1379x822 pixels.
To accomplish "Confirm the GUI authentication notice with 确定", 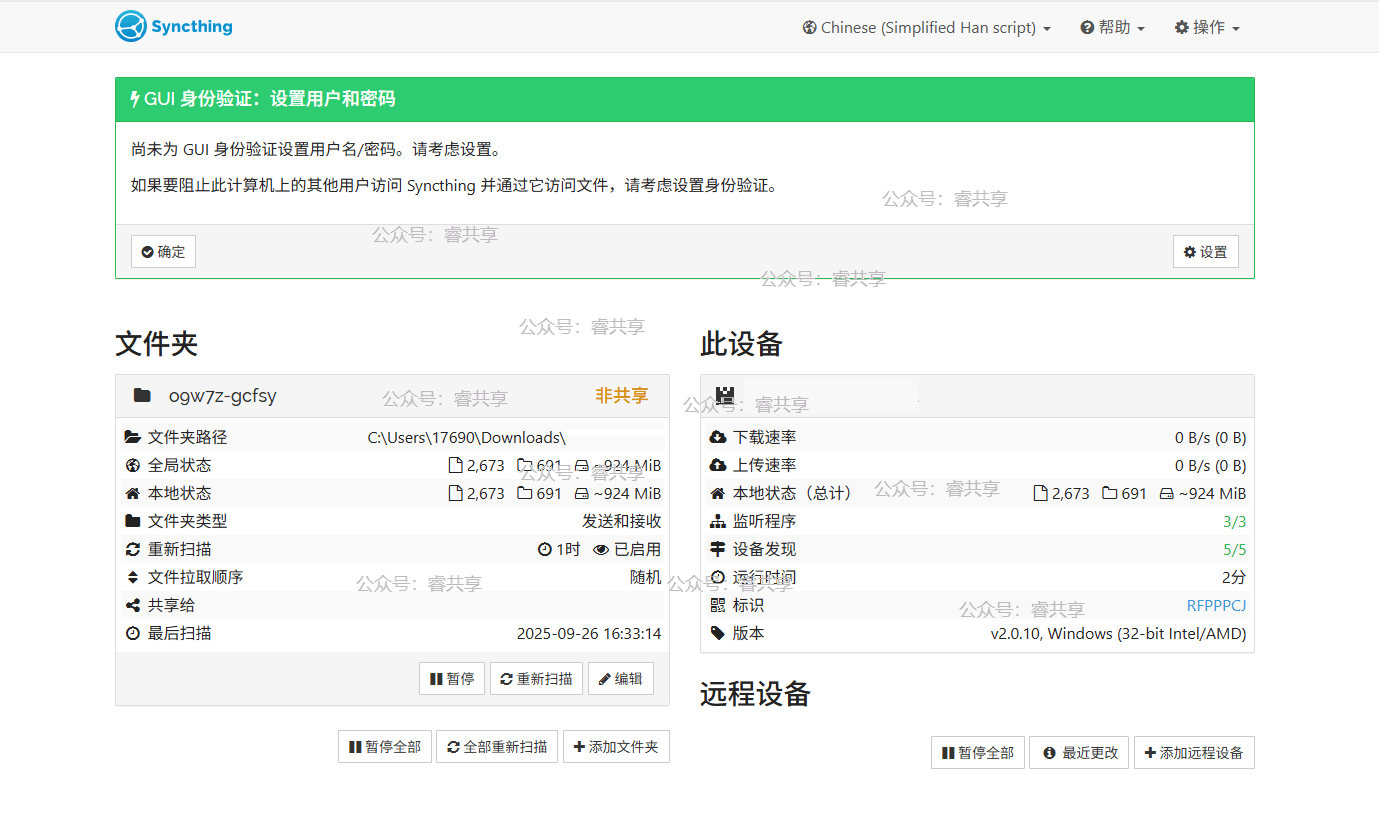I will click(x=163, y=252).
